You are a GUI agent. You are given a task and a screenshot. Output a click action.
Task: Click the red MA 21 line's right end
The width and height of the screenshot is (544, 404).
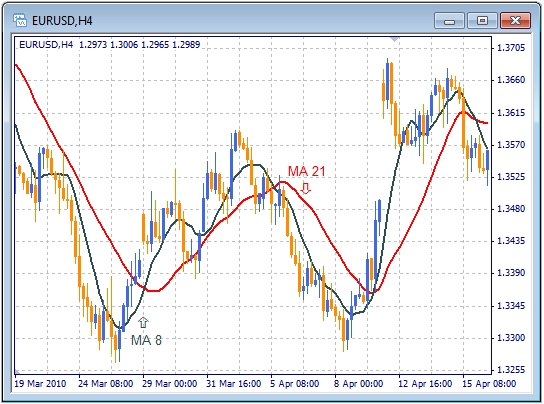(486, 123)
